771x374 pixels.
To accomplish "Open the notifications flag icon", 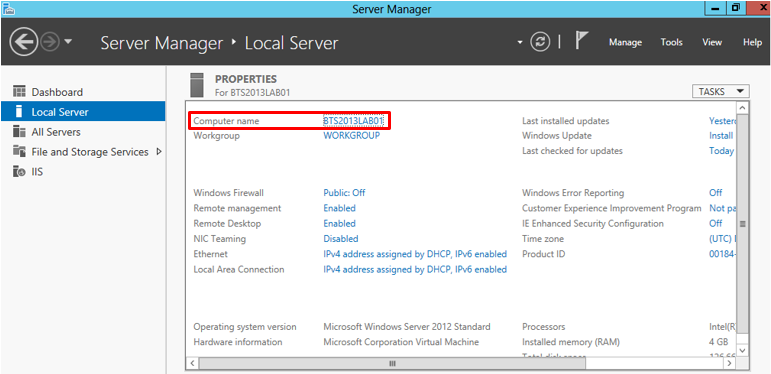I will pos(582,41).
